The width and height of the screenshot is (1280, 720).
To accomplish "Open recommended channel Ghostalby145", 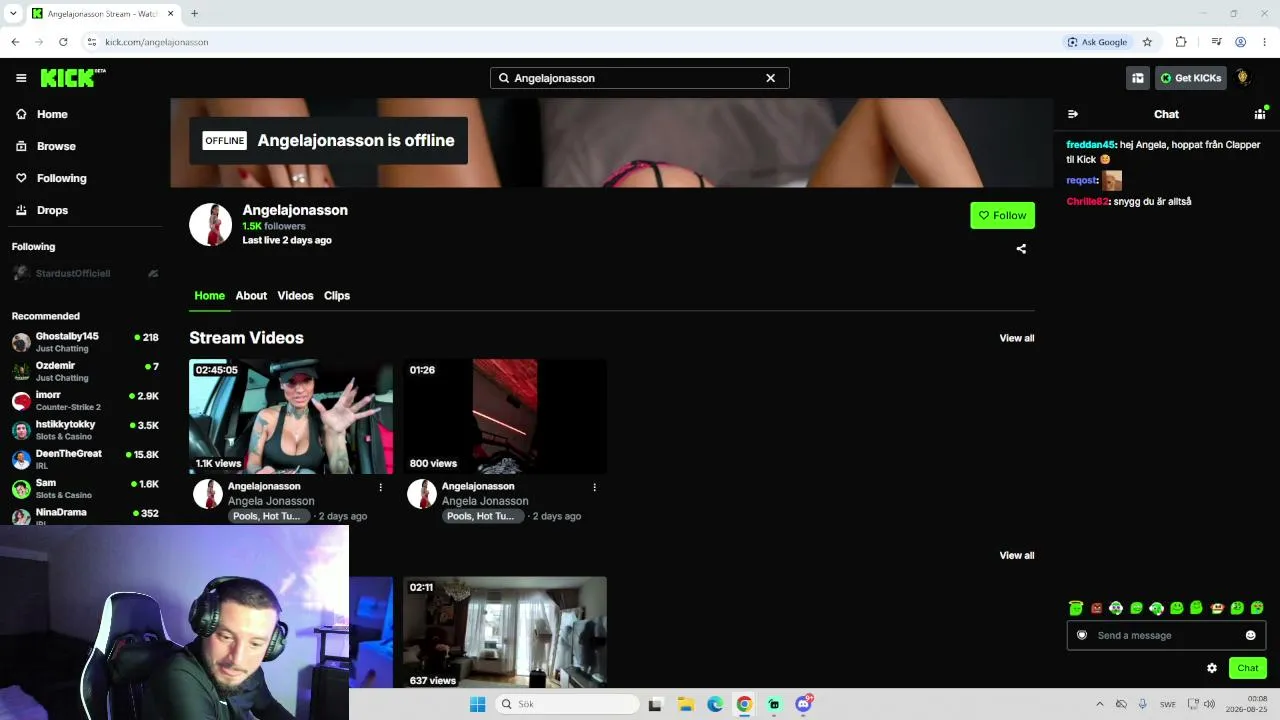I will point(85,342).
